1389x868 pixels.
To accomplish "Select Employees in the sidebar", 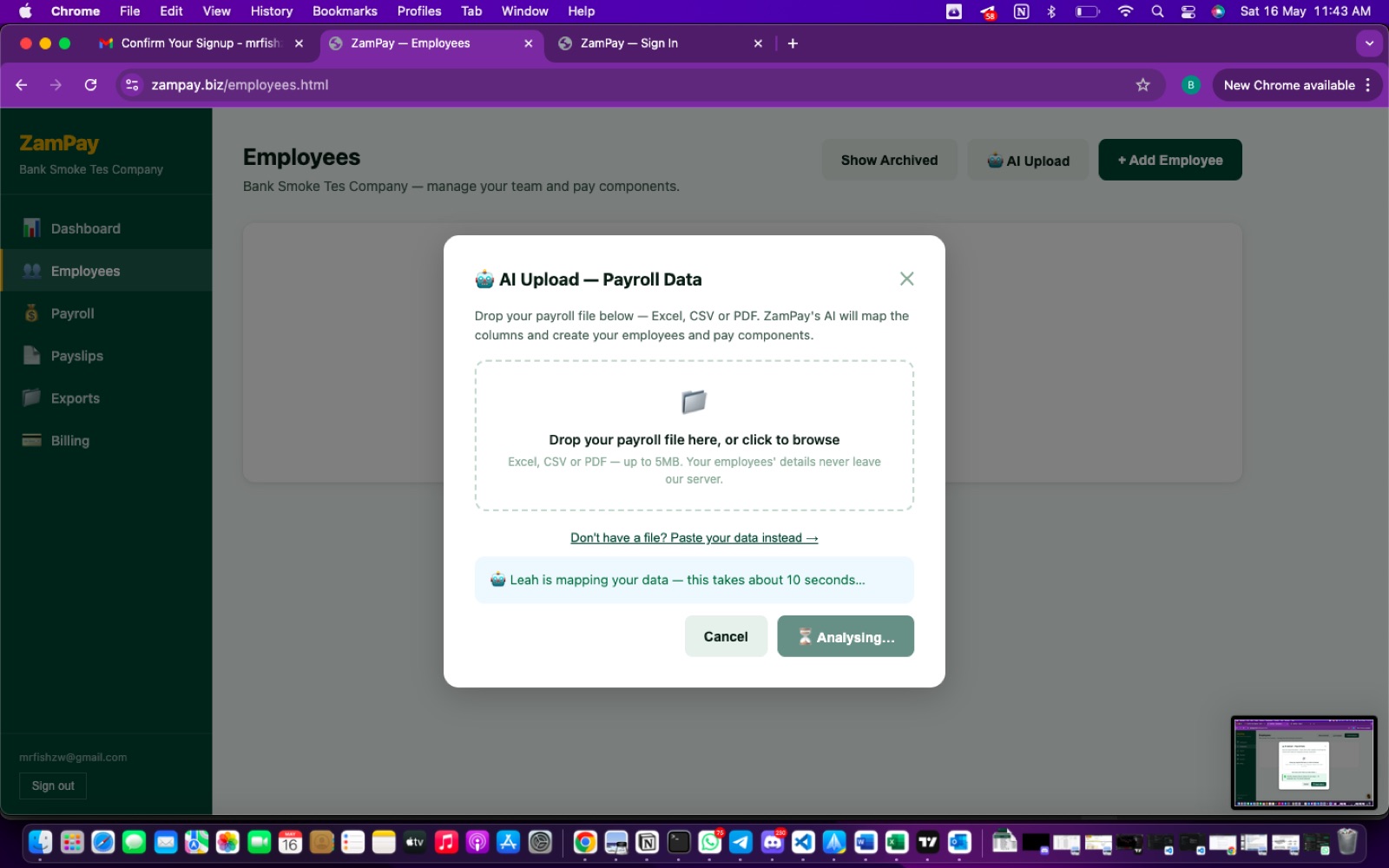I will coord(106,271).
